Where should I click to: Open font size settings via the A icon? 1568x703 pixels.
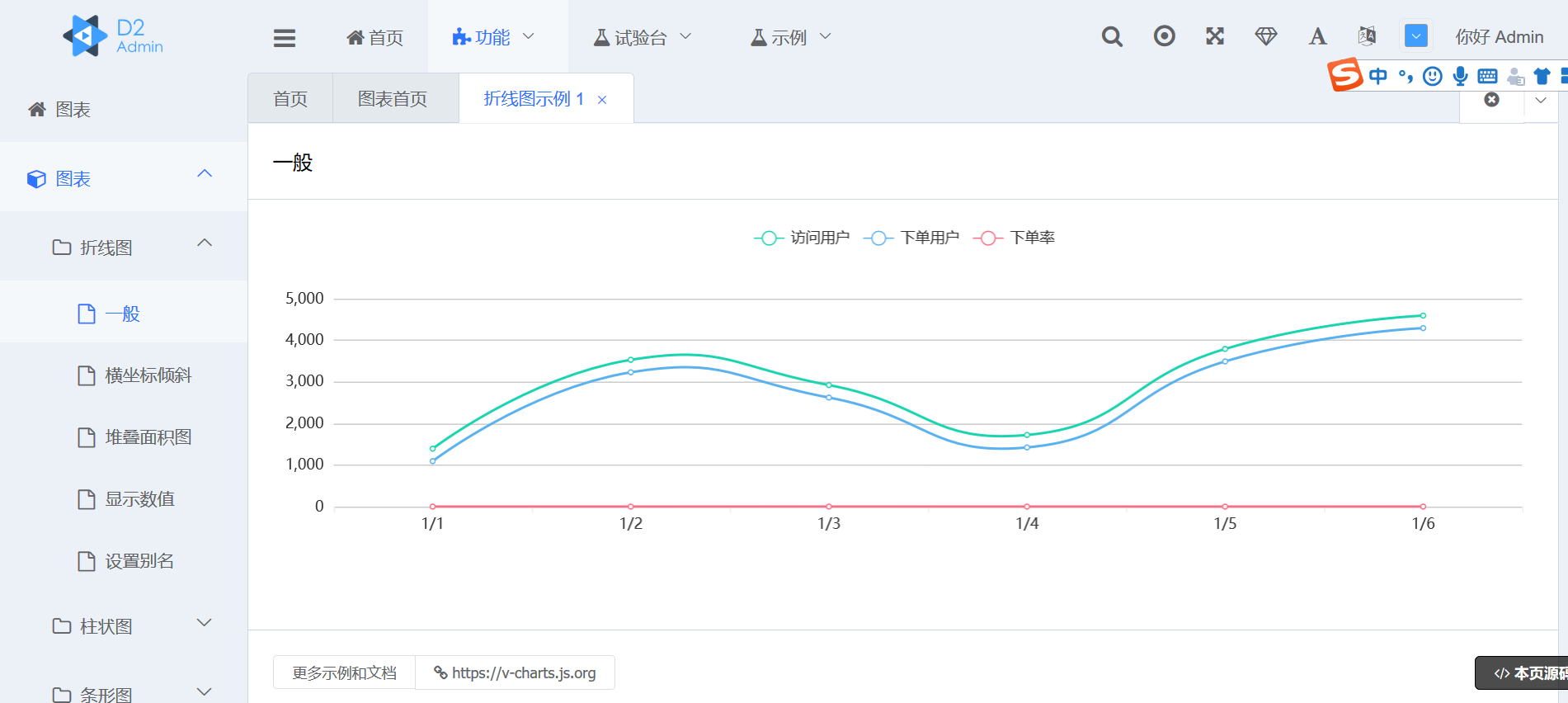1317,36
